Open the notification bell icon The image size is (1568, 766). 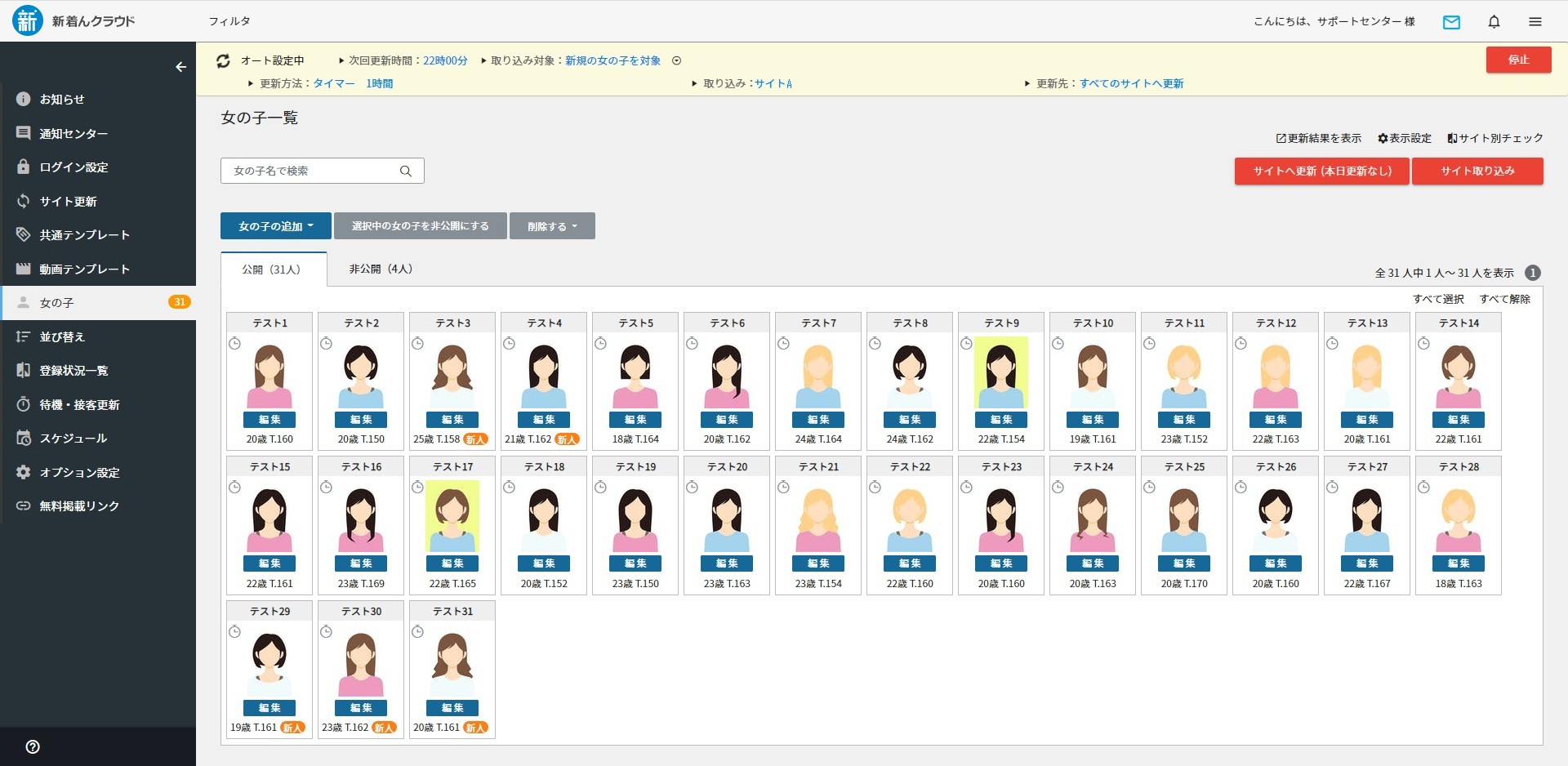1494,22
